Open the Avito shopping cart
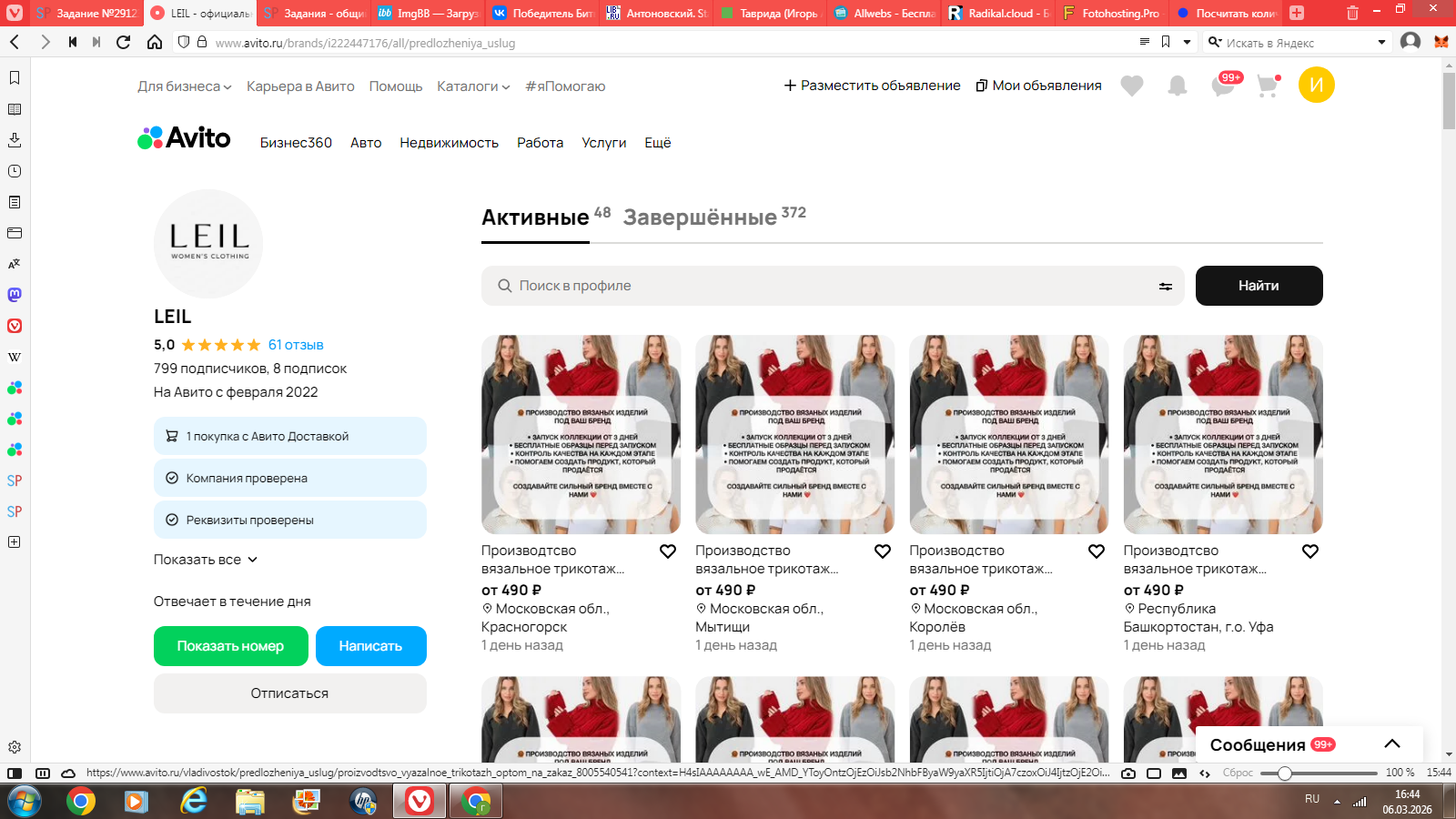Image resolution: width=1456 pixels, height=819 pixels. point(1268,86)
